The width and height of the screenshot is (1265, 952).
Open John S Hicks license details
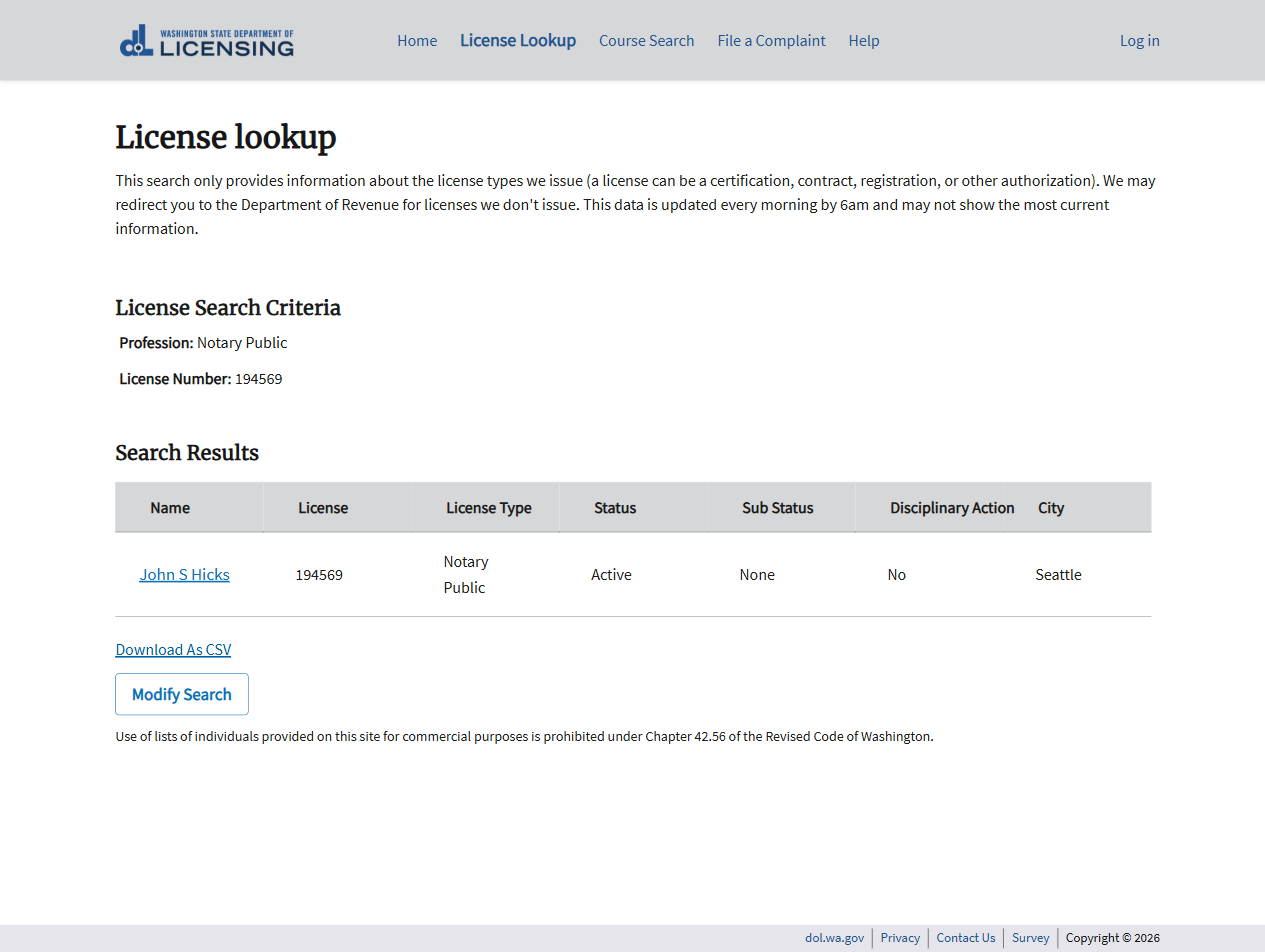184,575
